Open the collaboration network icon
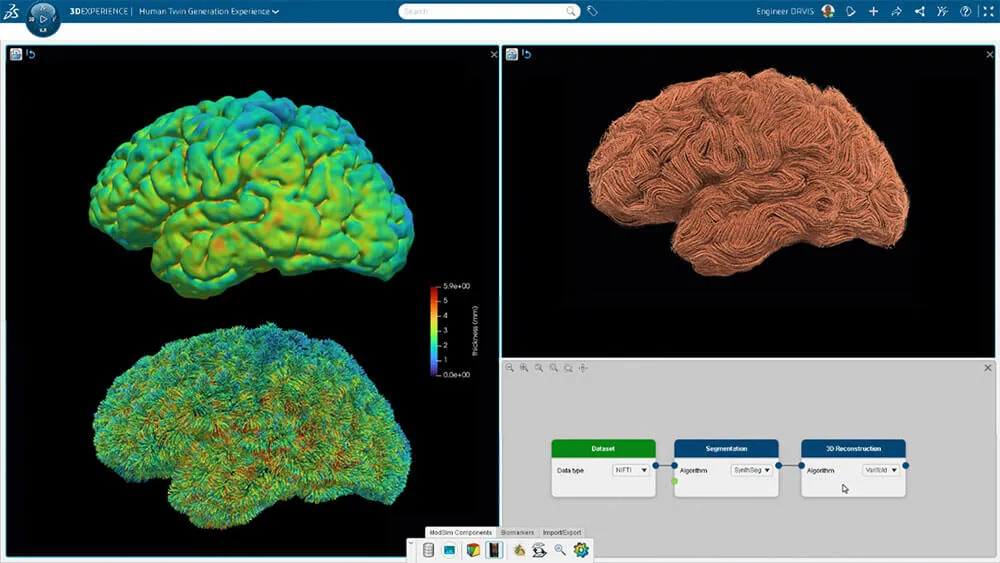Image resolution: width=1000 pixels, height=563 pixels. click(x=920, y=11)
